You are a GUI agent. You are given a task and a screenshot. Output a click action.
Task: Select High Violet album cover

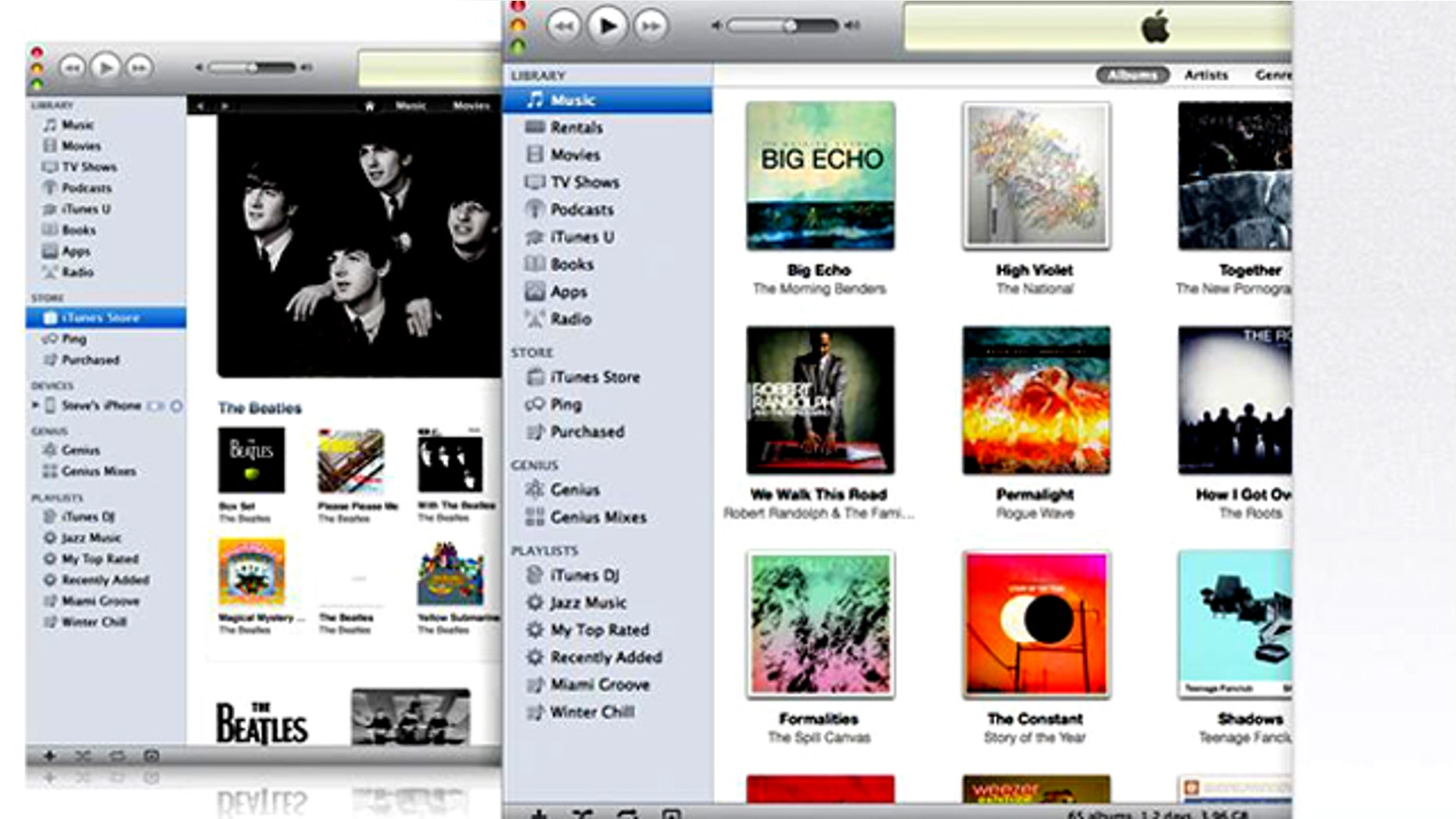click(1036, 176)
